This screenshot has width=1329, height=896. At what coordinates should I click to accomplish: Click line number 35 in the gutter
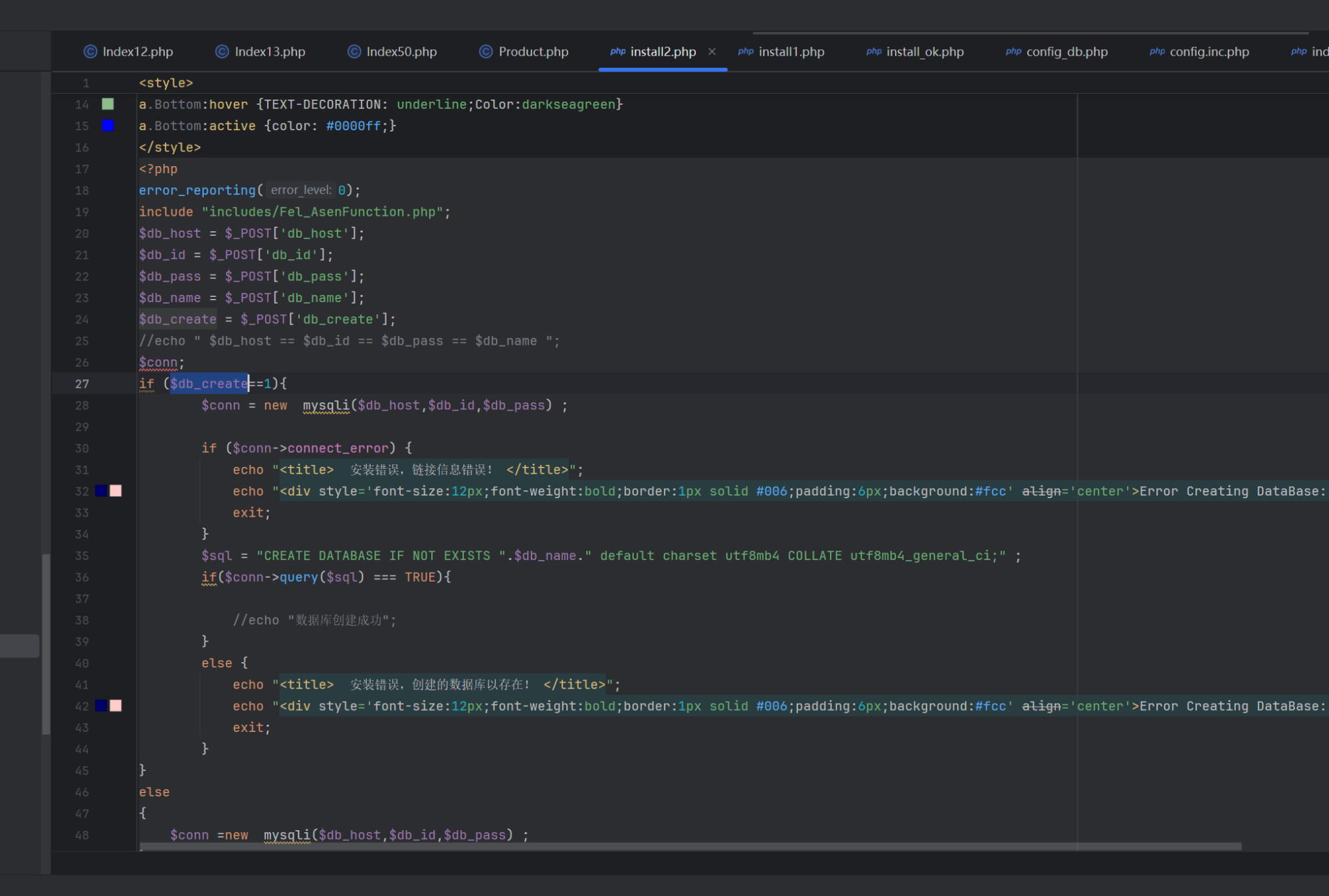(x=82, y=556)
